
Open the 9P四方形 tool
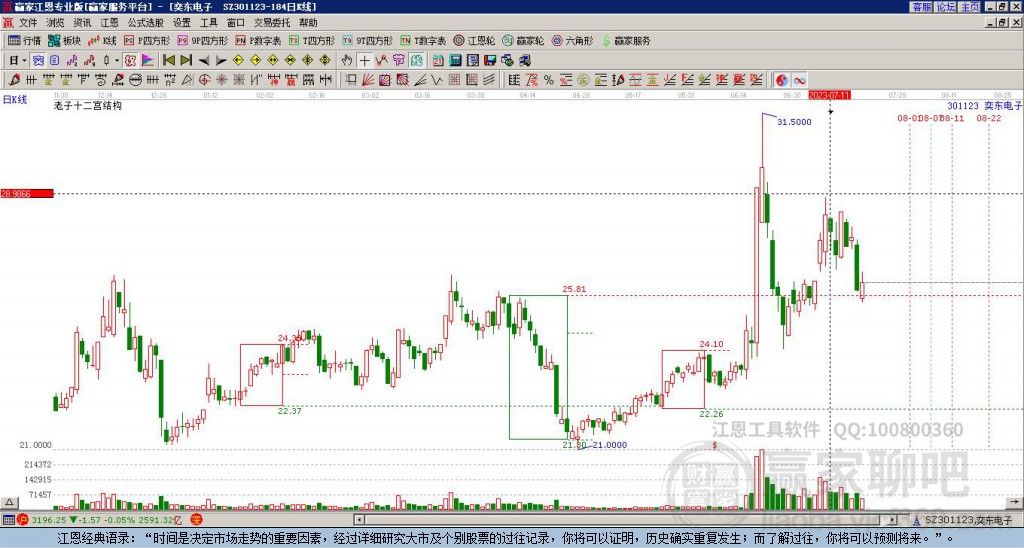(202, 40)
